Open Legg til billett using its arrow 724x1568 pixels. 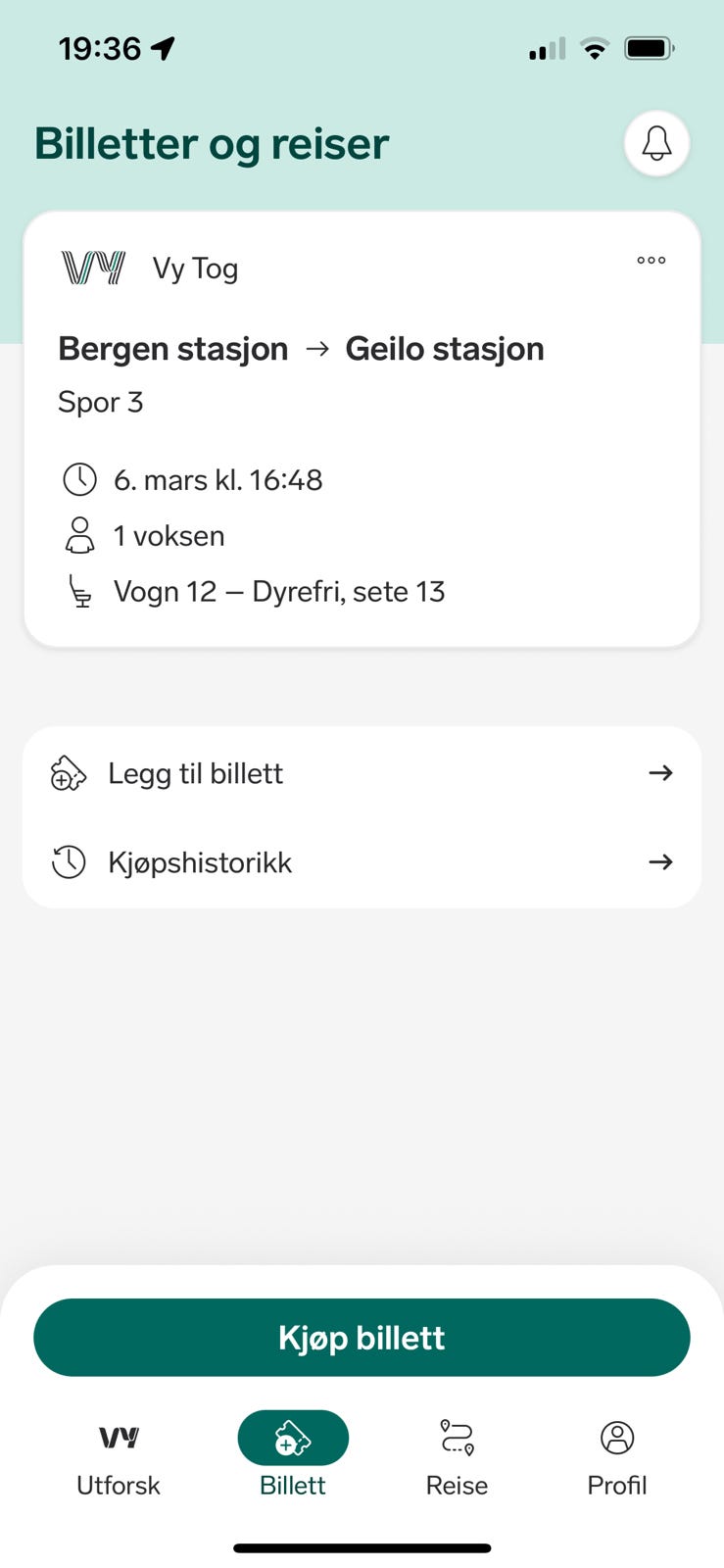click(661, 773)
